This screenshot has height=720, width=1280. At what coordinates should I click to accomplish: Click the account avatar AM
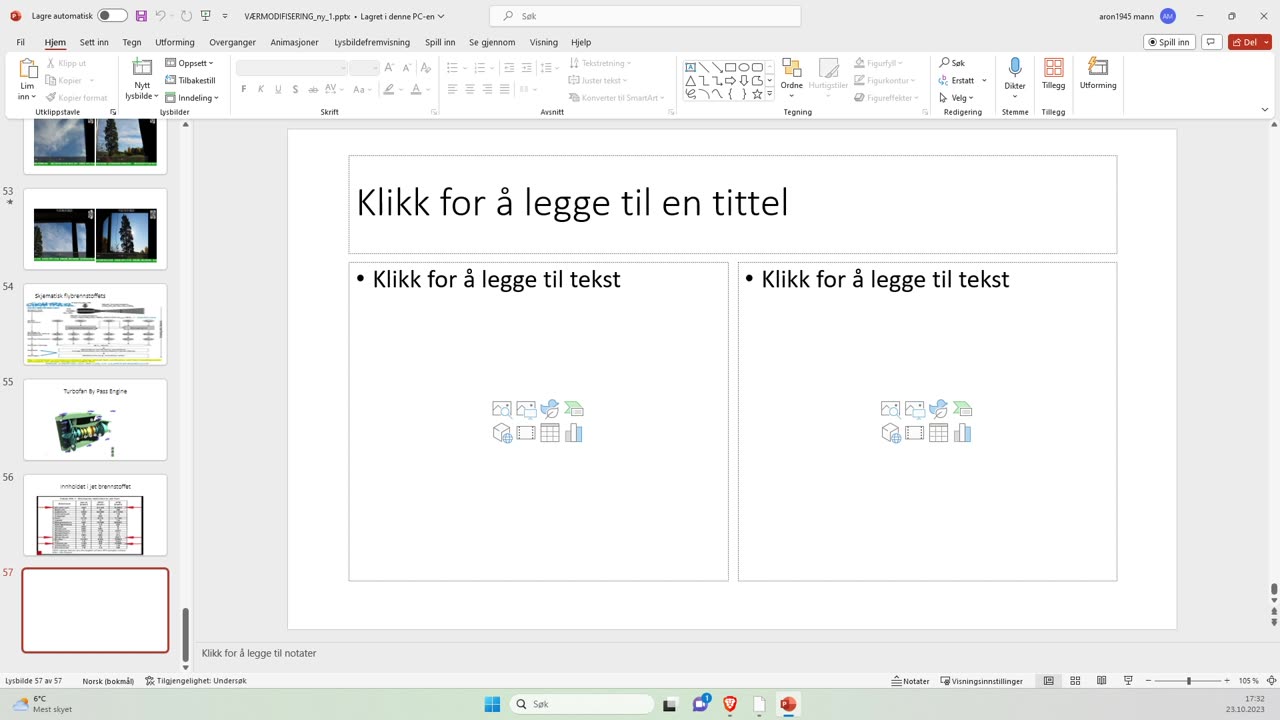coord(1168,16)
